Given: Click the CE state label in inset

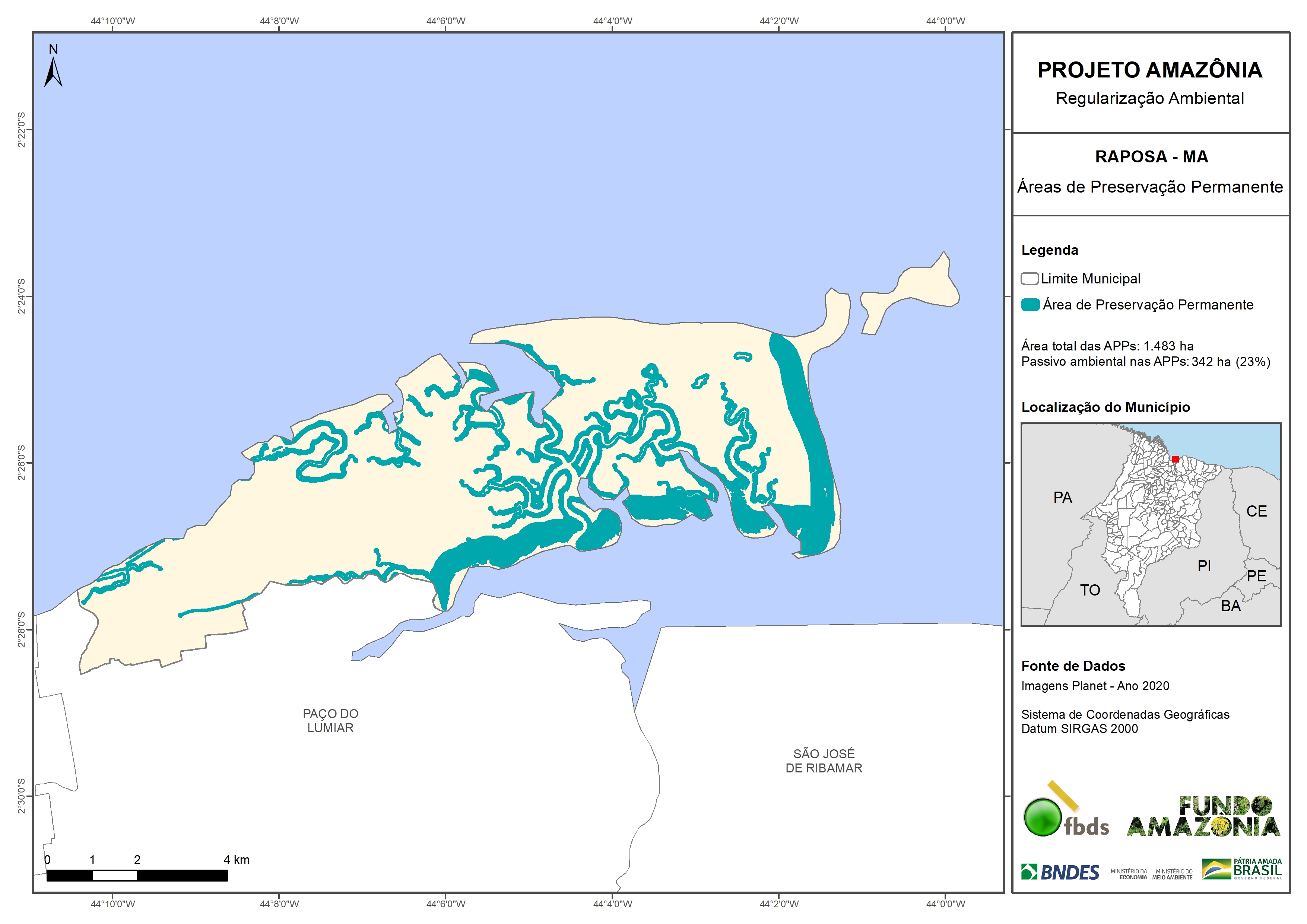Looking at the screenshot, I should (x=1256, y=511).
